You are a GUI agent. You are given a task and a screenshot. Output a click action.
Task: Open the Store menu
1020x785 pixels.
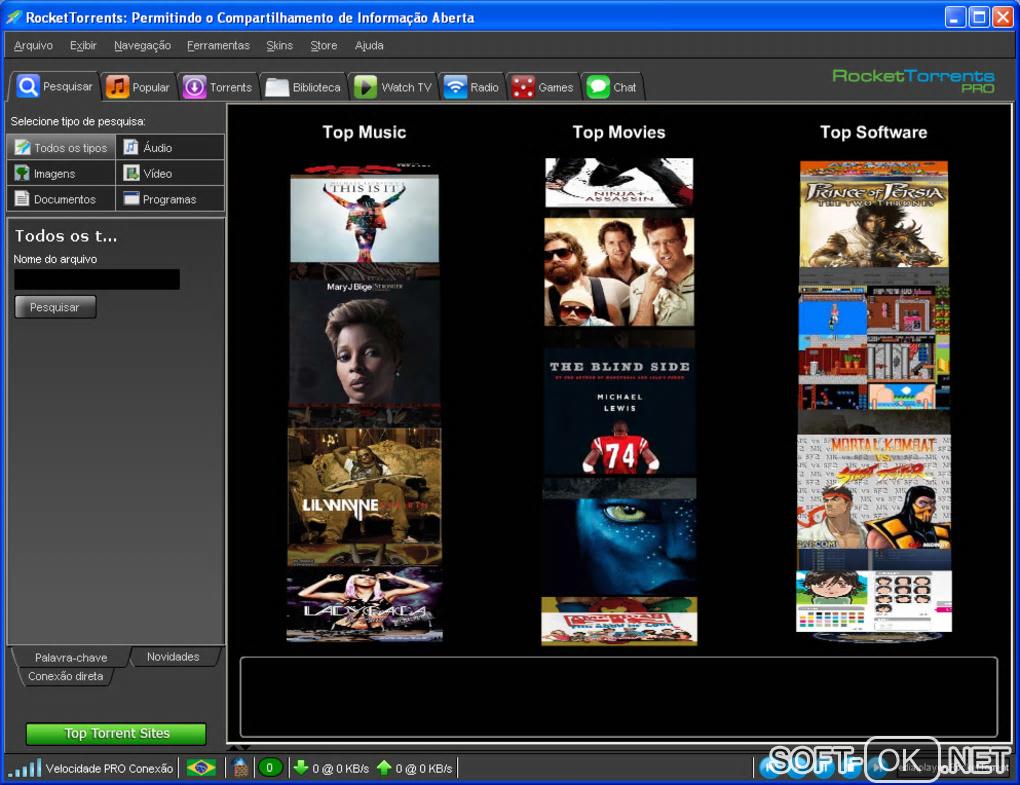[x=324, y=46]
